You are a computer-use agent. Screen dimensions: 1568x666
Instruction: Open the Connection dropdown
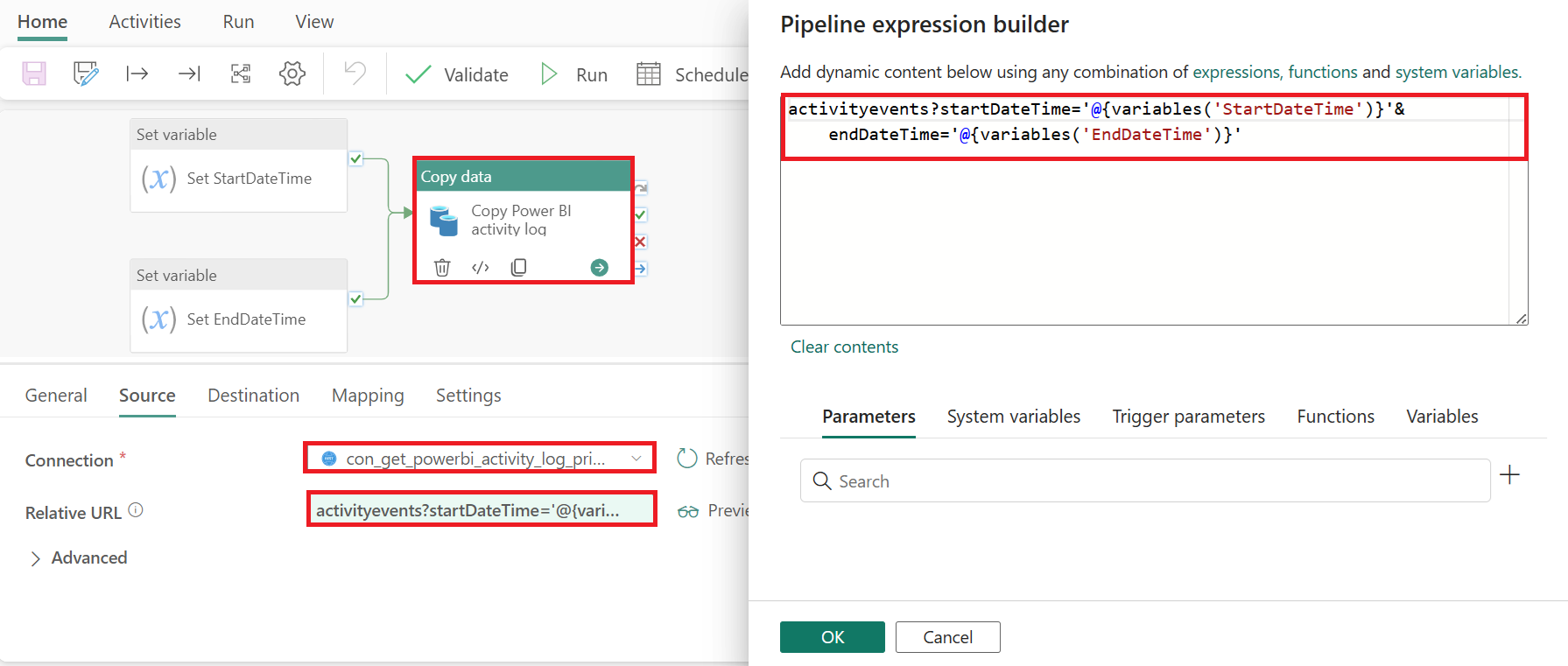[481, 458]
